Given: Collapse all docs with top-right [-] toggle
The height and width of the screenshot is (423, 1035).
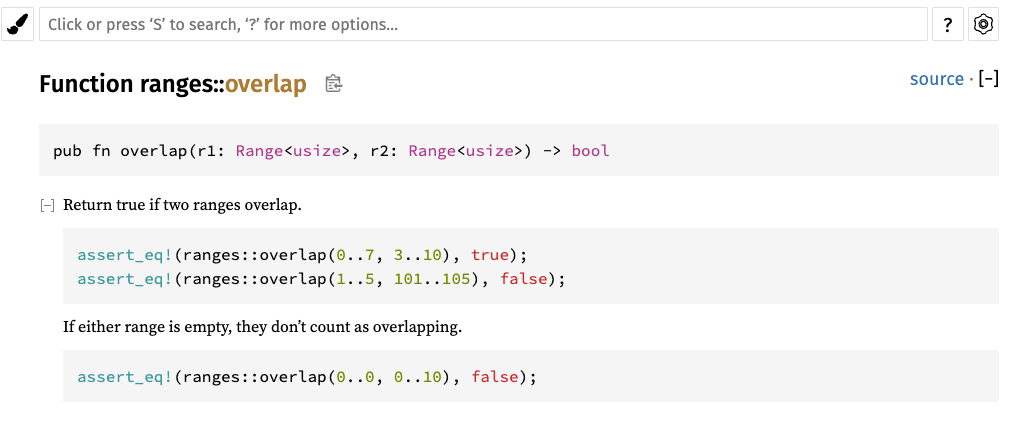Looking at the screenshot, I should pos(988,79).
